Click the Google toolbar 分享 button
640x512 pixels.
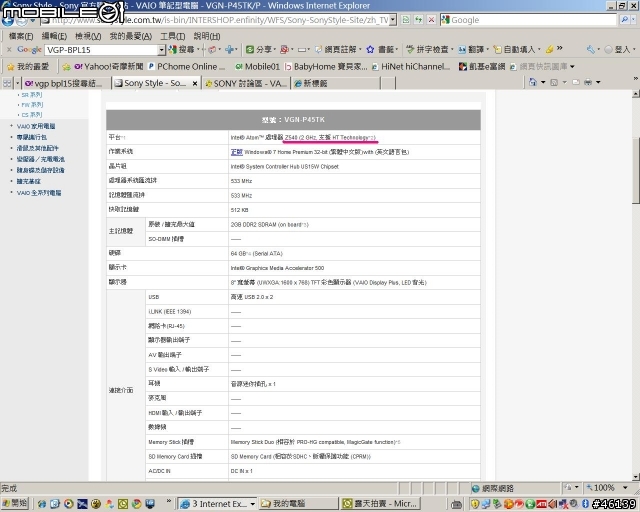click(259, 50)
